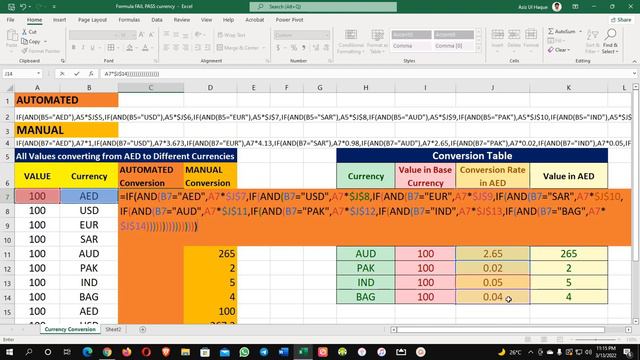Click the Undo arrow in title bar
640x360 pixels.
pos(24,7)
